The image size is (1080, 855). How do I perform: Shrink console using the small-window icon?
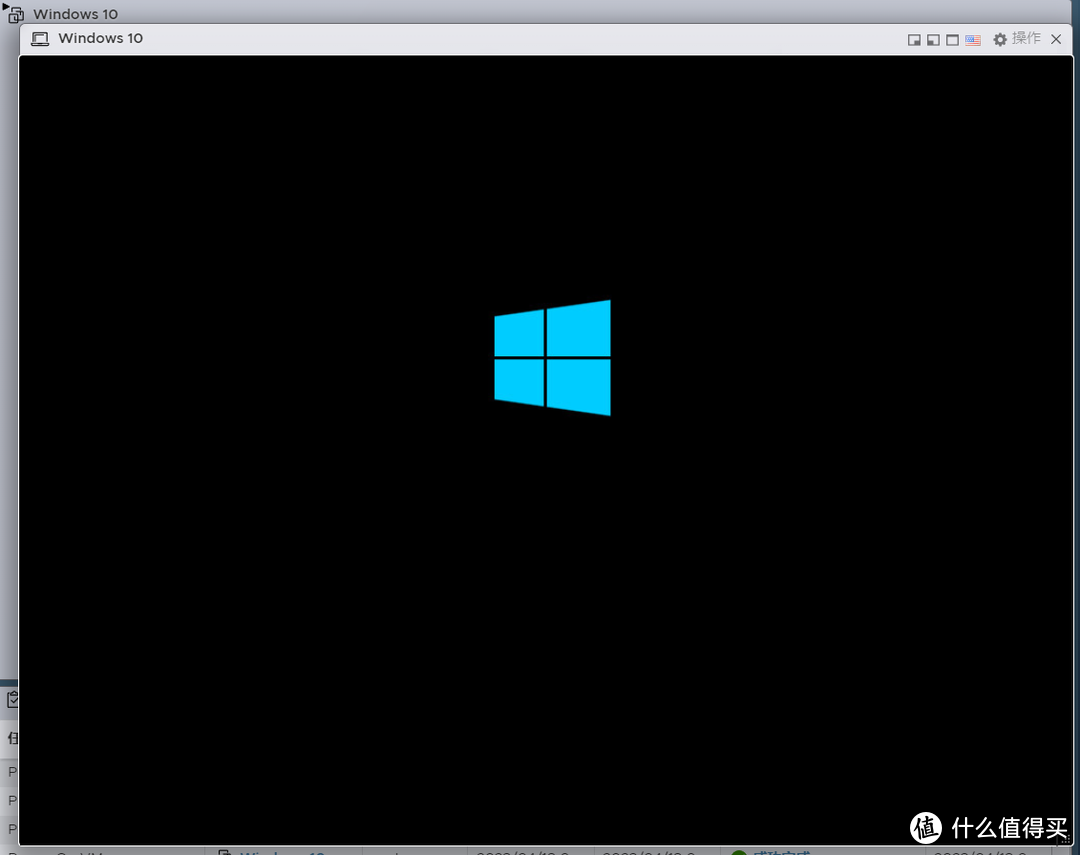point(914,40)
